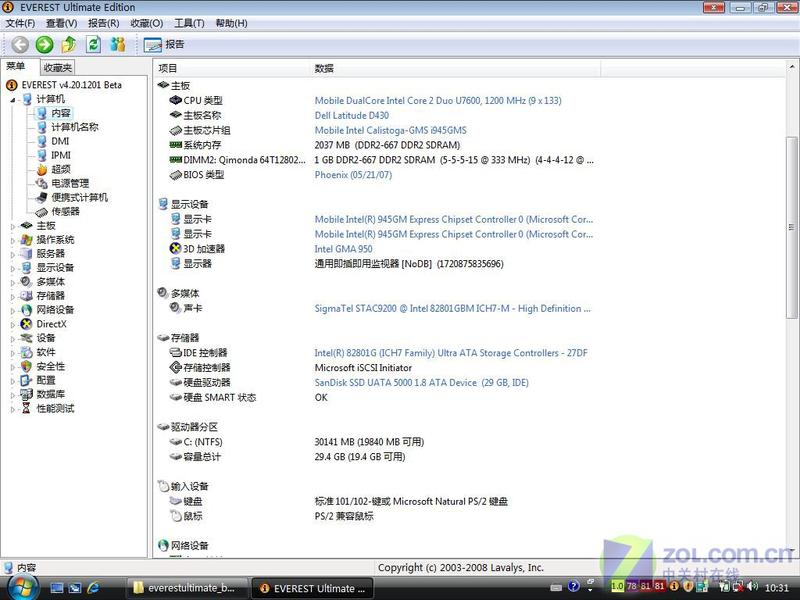Open the Phoenix (05/21/07) BIOS link

pyautogui.click(x=353, y=174)
